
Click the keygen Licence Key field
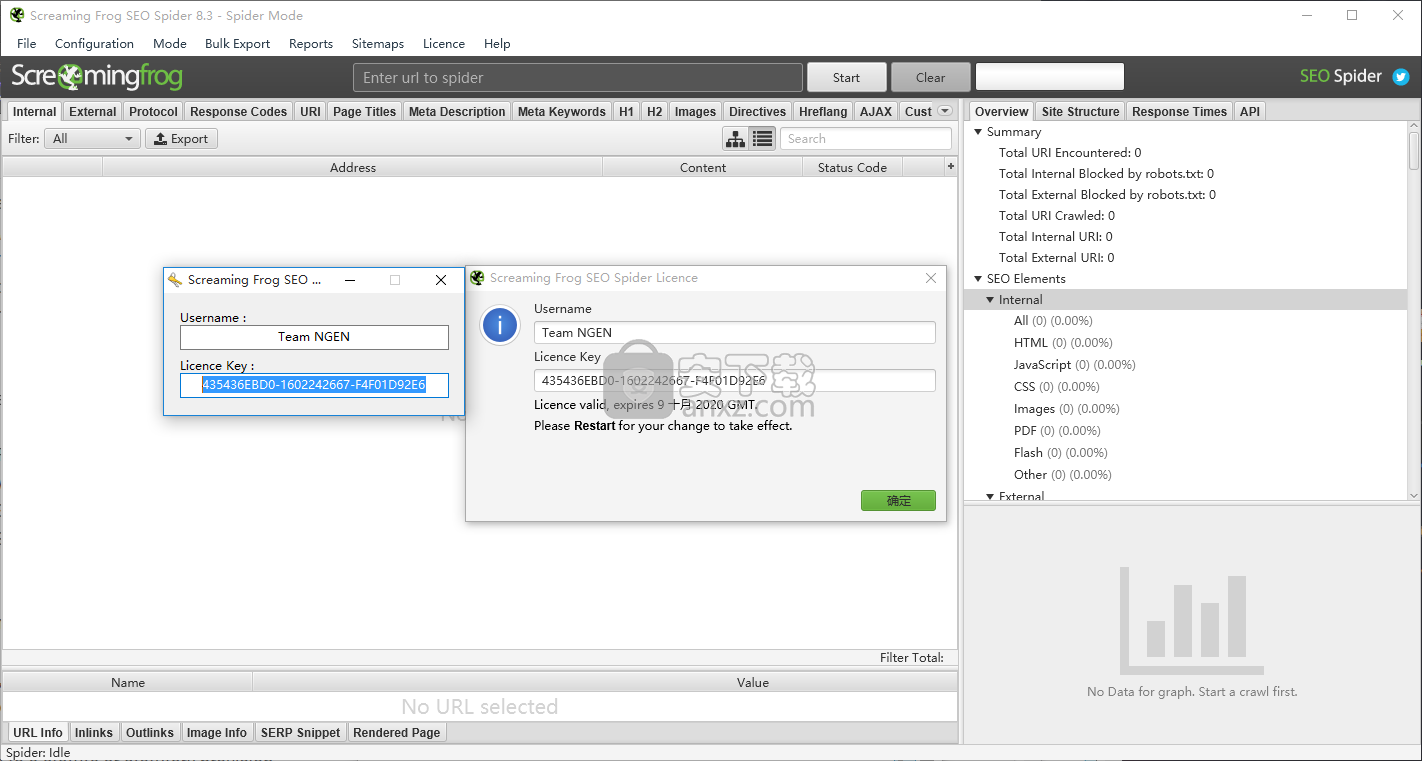(314, 385)
